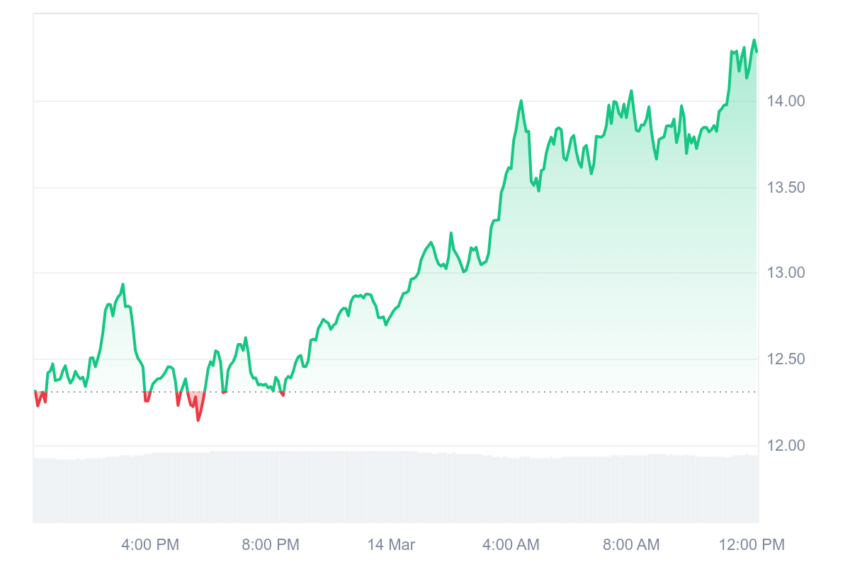Click the early peak just before 4:00 PM
This screenshot has height=567, width=850.
tap(123, 285)
